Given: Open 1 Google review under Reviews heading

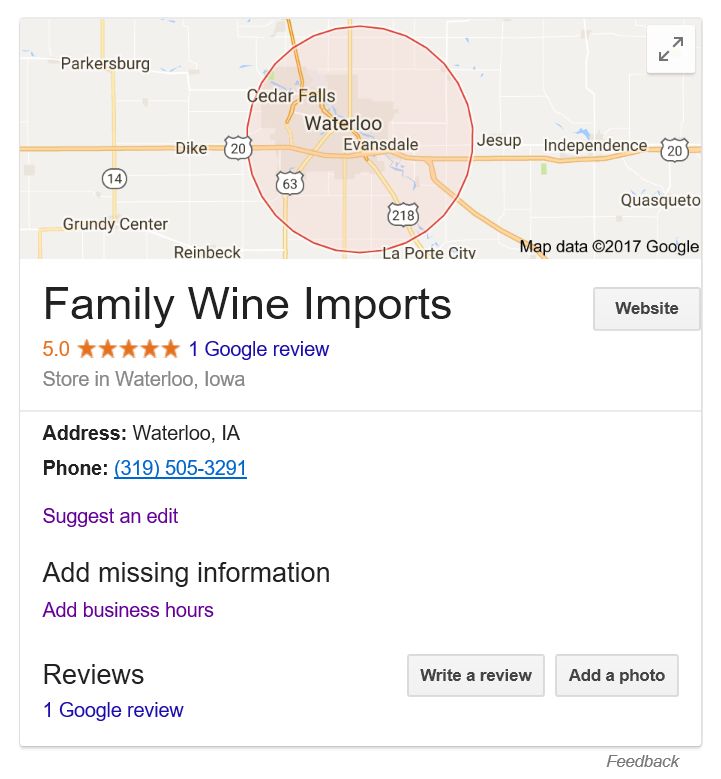Looking at the screenshot, I should (113, 710).
